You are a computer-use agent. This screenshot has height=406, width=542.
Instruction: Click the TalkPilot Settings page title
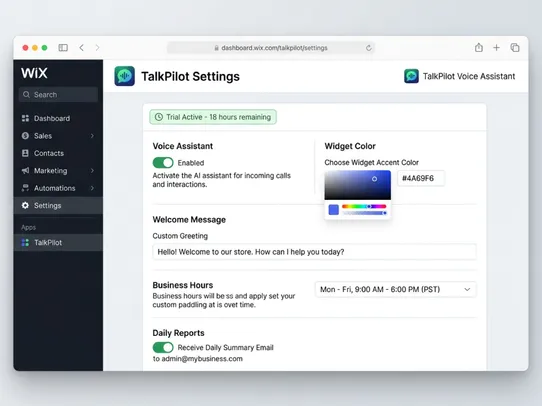point(190,76)
